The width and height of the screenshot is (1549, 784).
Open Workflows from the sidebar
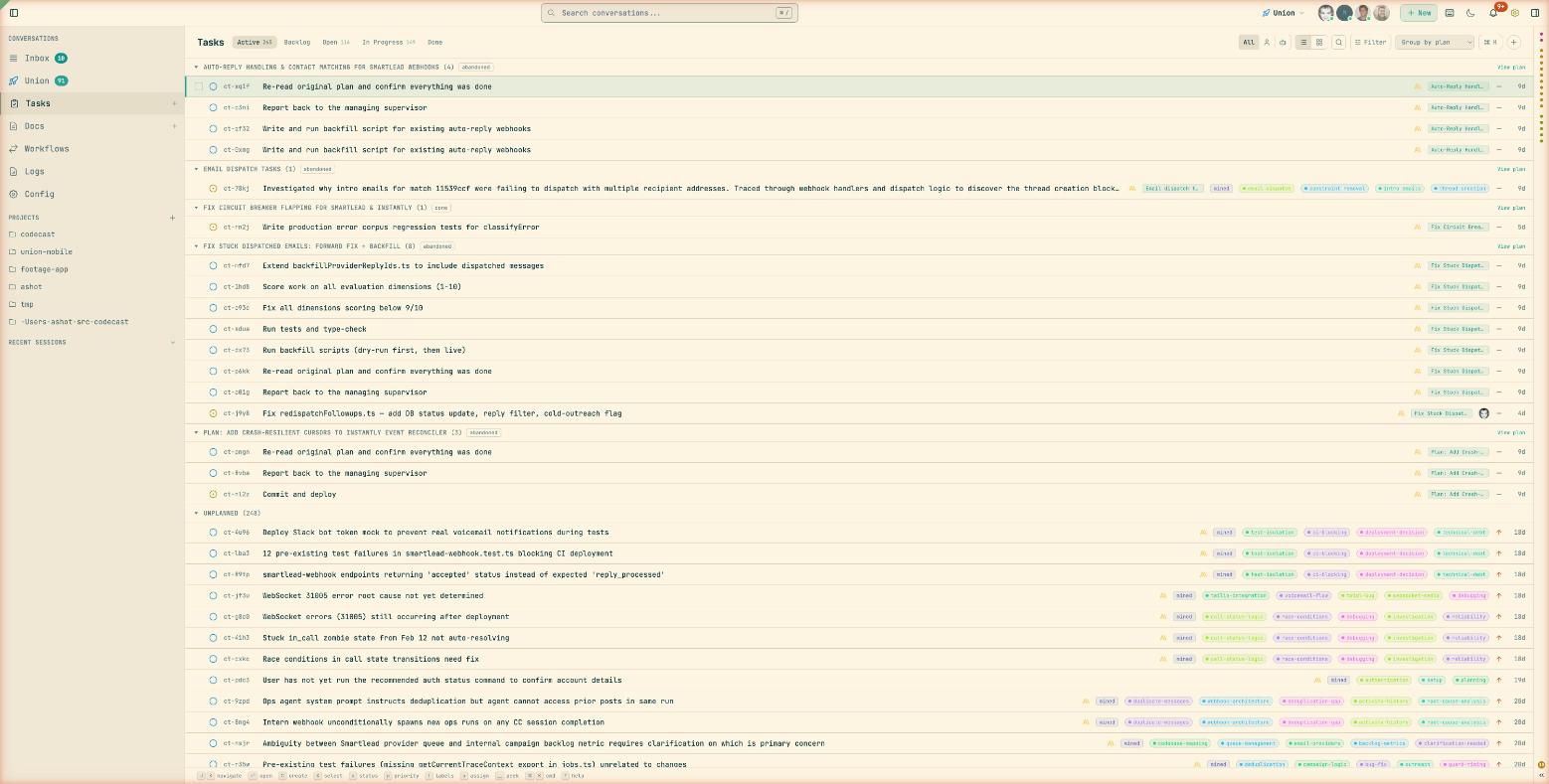46,148
